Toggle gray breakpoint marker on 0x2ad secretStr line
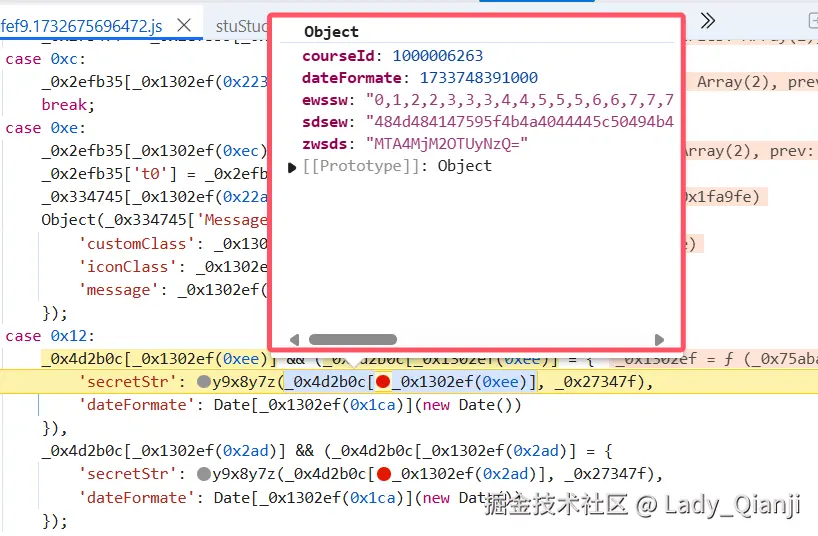 pyautogui.click(x=203, y=474)
